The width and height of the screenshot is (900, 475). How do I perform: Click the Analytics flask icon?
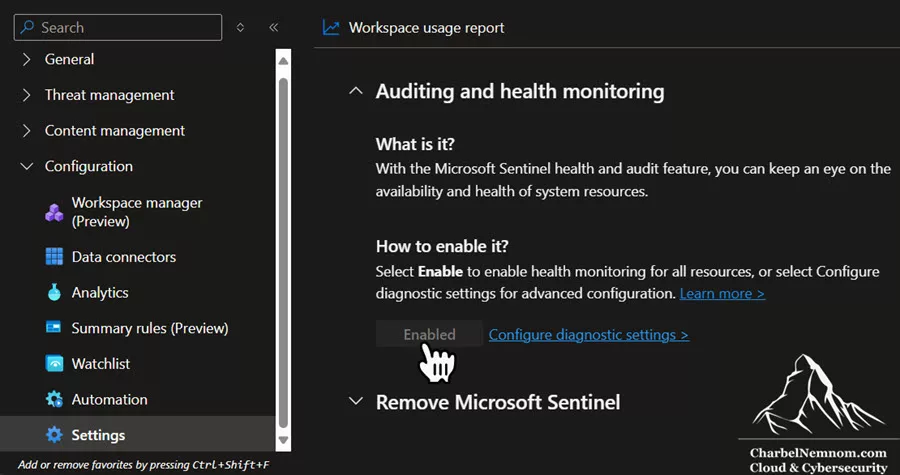[x=55, y=292]
